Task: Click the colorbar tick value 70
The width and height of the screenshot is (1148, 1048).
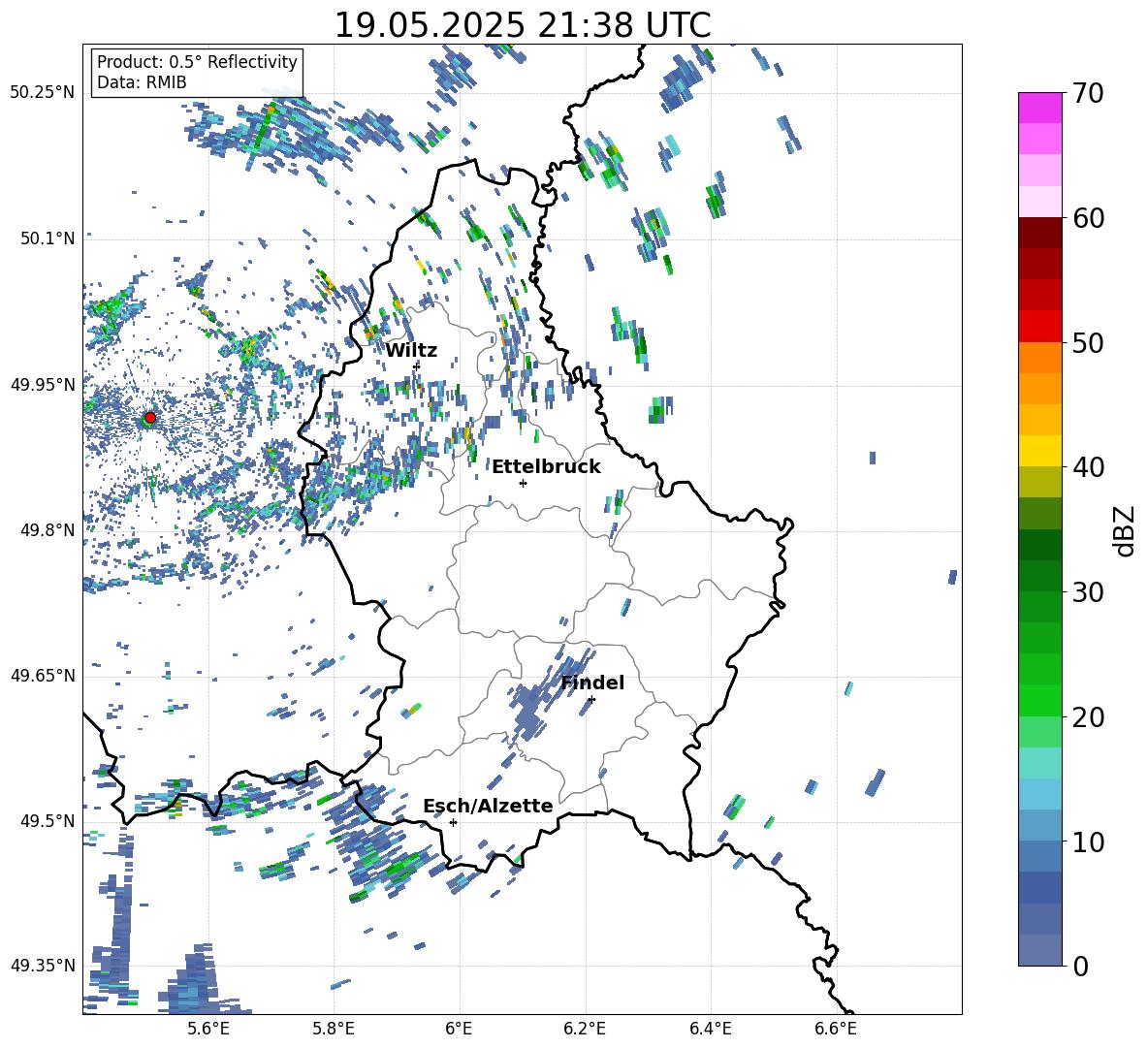Action: (x=1088, y=93)
